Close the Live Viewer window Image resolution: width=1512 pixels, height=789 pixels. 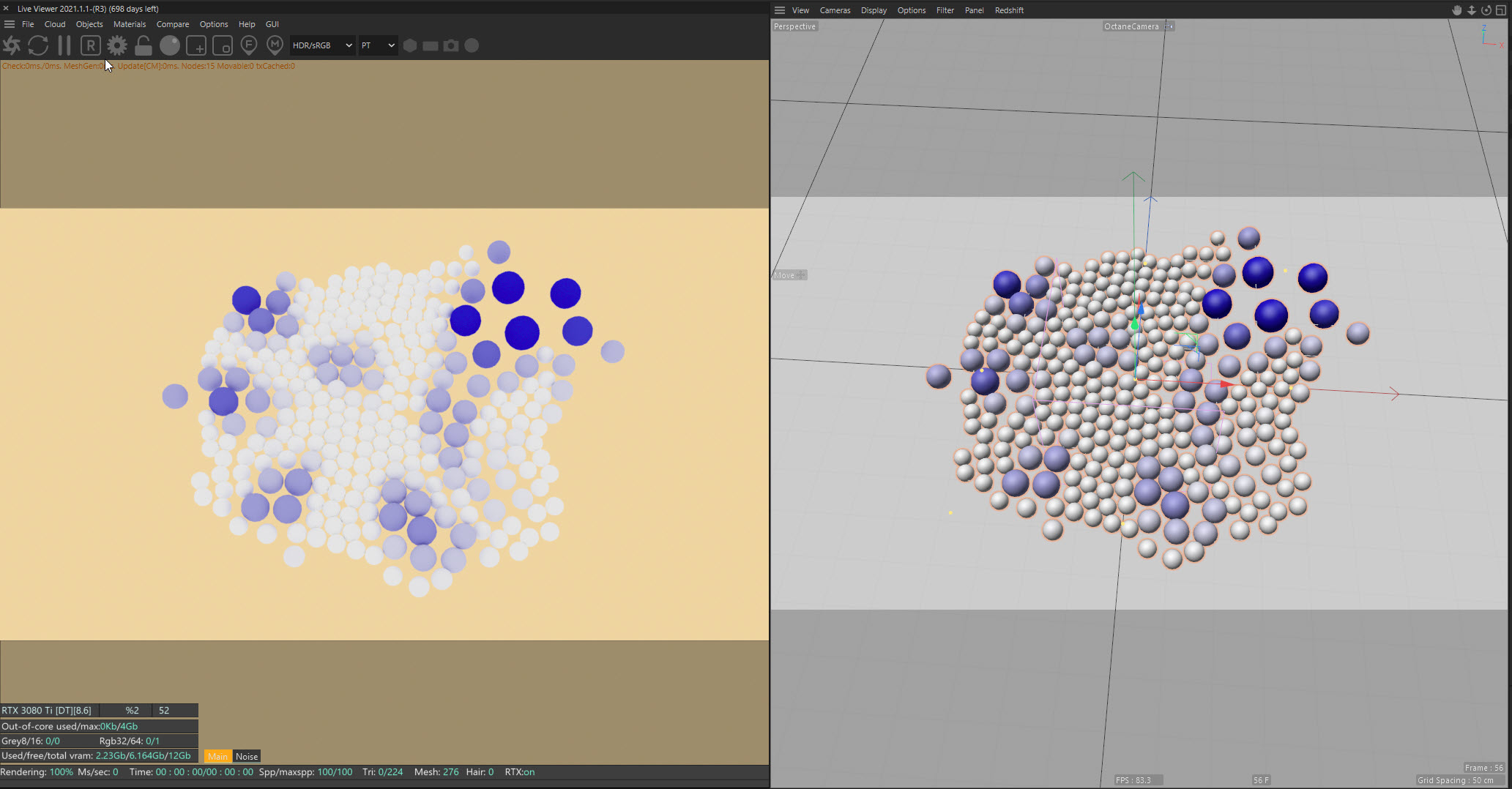pos(6,9)
